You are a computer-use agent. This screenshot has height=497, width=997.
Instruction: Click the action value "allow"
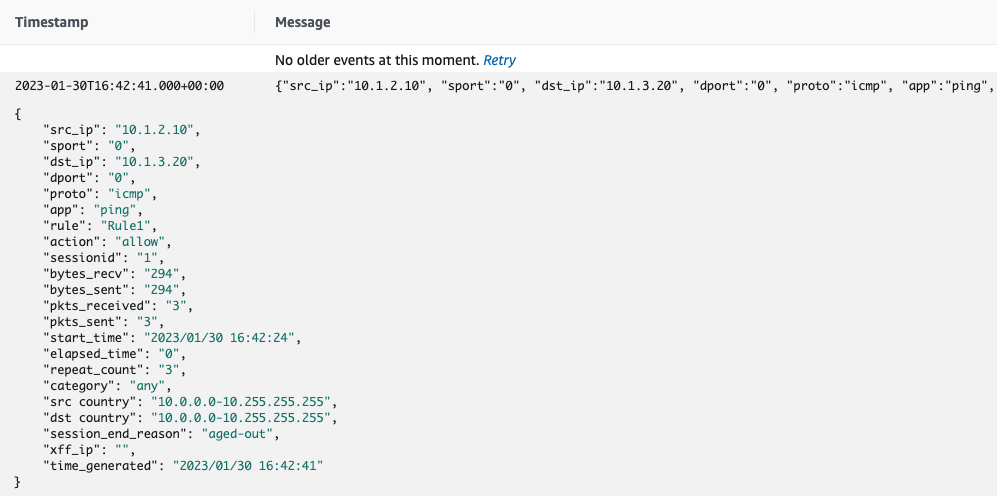point(144,241)
